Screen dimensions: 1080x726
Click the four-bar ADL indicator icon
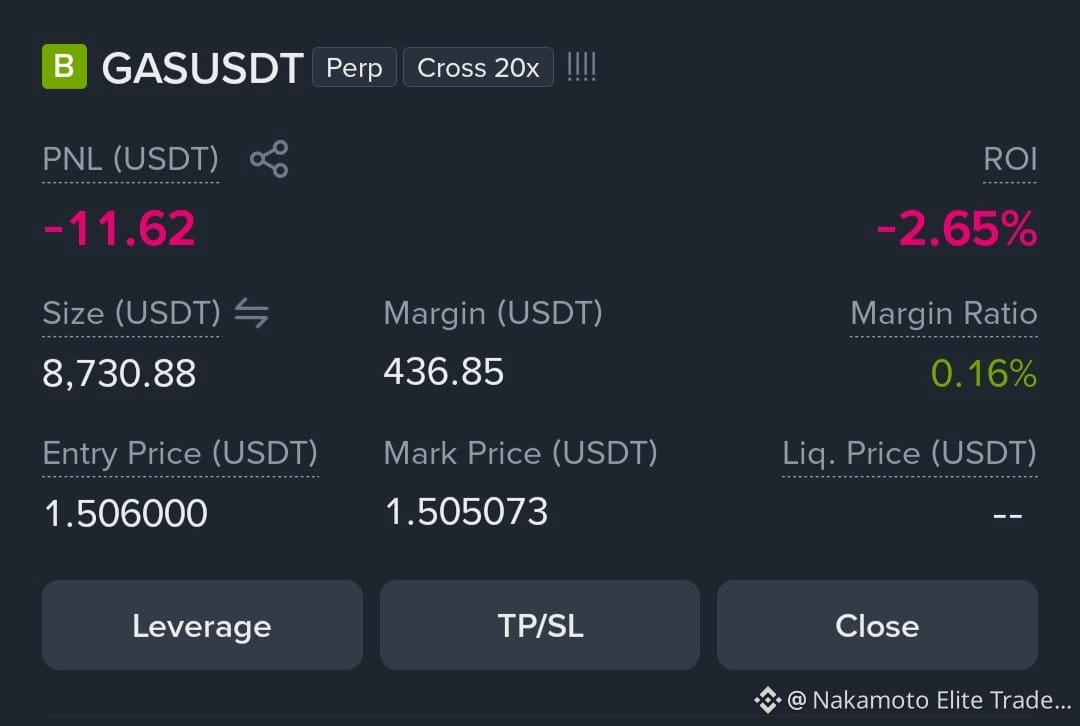(x=581, y=67)
